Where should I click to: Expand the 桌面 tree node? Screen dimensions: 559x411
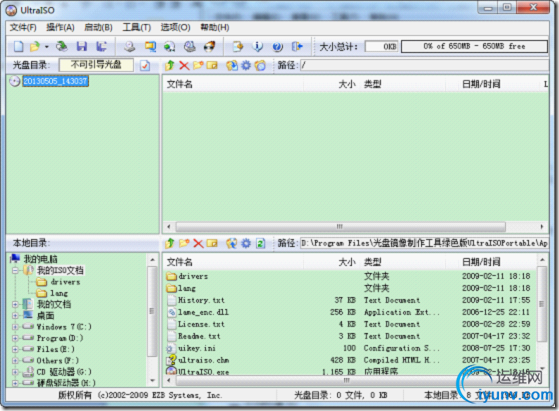coord(15,316)
